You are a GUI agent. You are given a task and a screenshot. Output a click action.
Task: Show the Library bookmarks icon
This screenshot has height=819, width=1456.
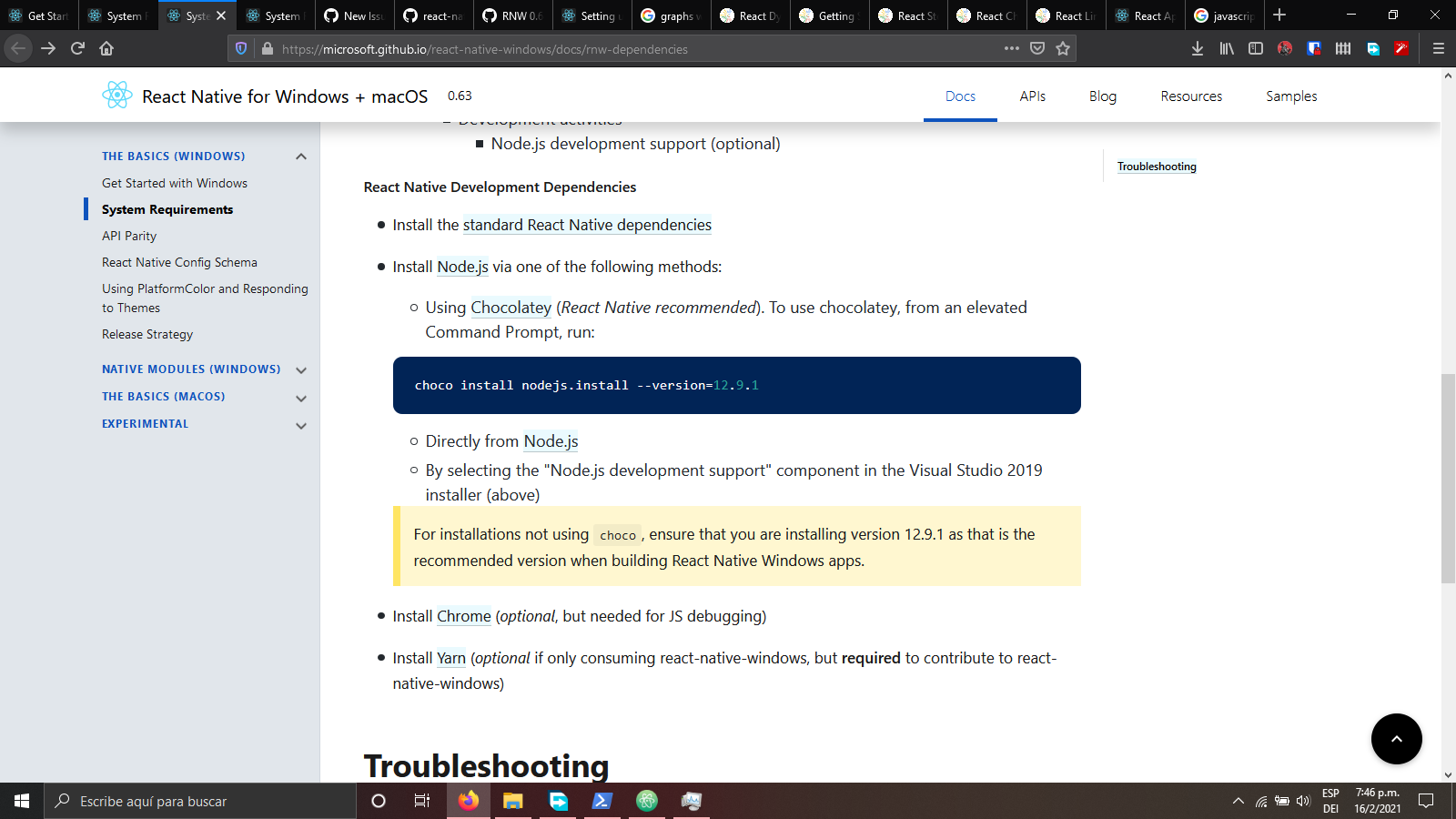[1227, 48]
